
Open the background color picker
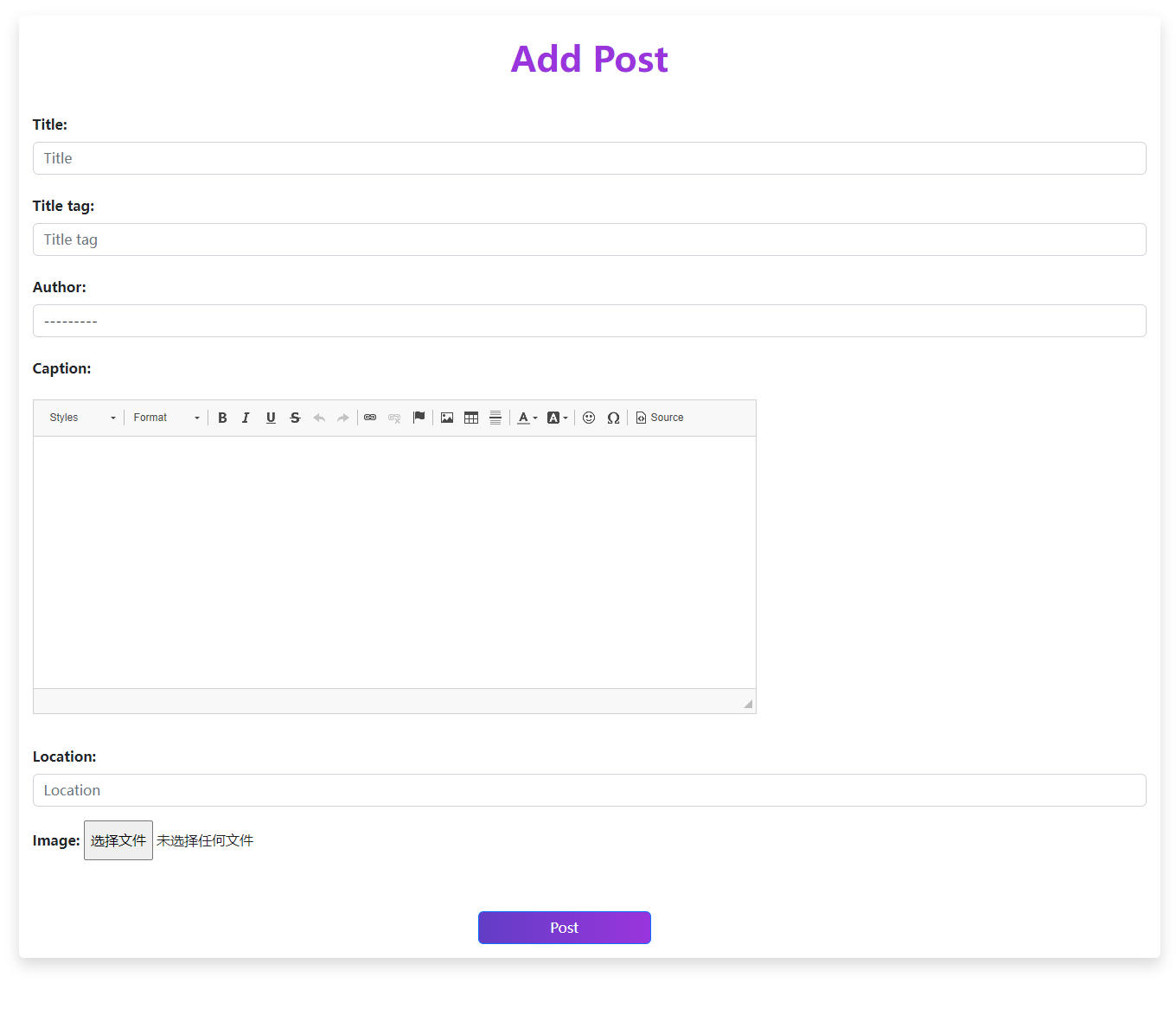[557, 418]
